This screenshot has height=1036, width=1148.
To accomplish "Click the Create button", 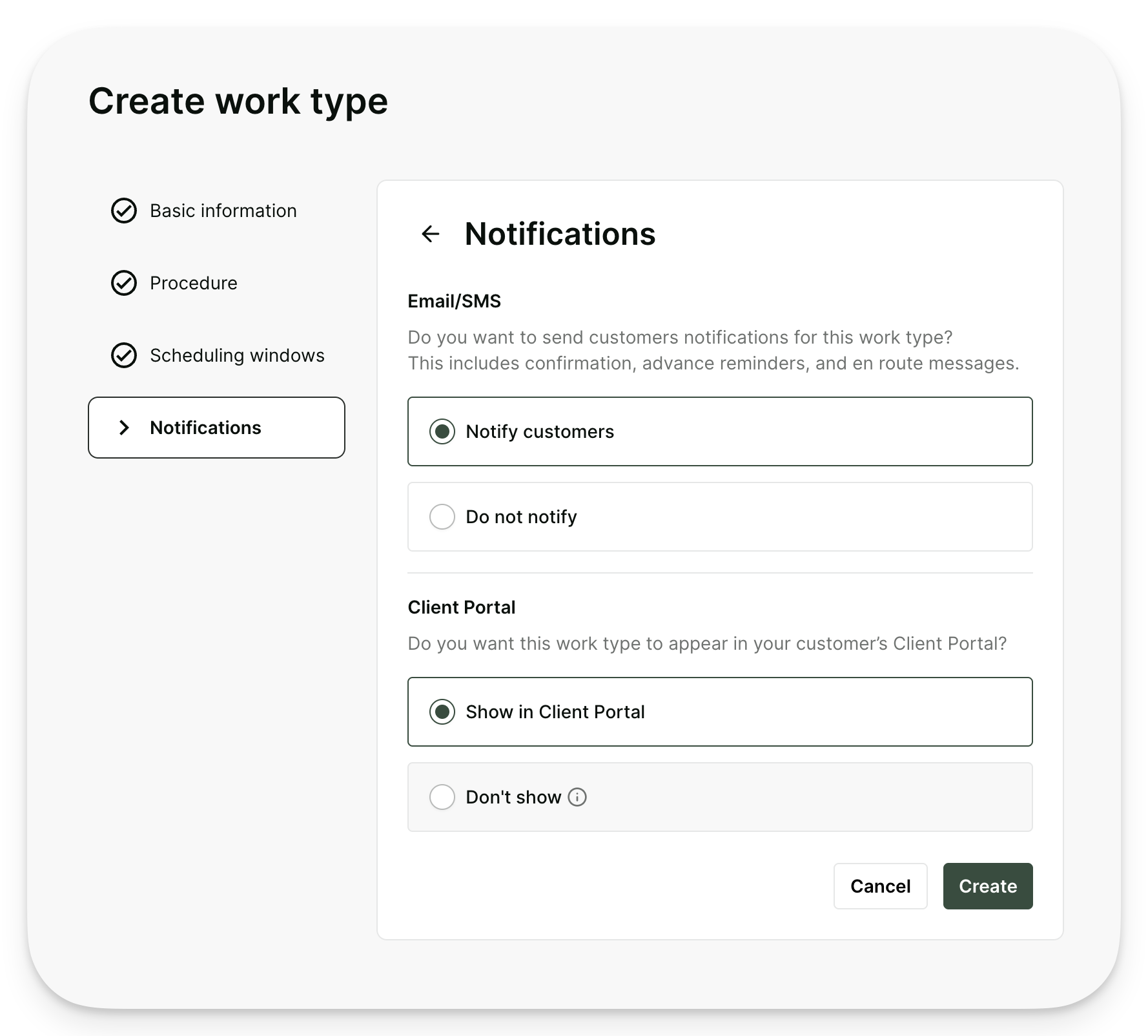I will pyautogui.click(x=988, y=886).
